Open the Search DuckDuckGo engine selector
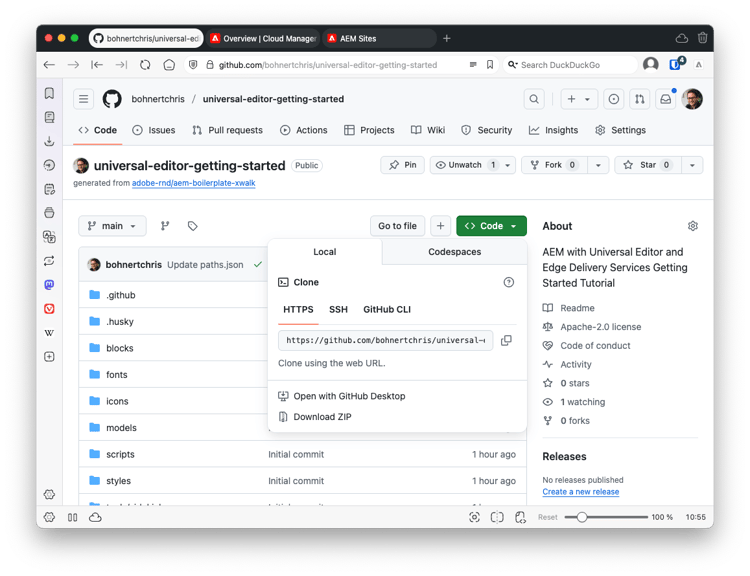 pos(513,65)
